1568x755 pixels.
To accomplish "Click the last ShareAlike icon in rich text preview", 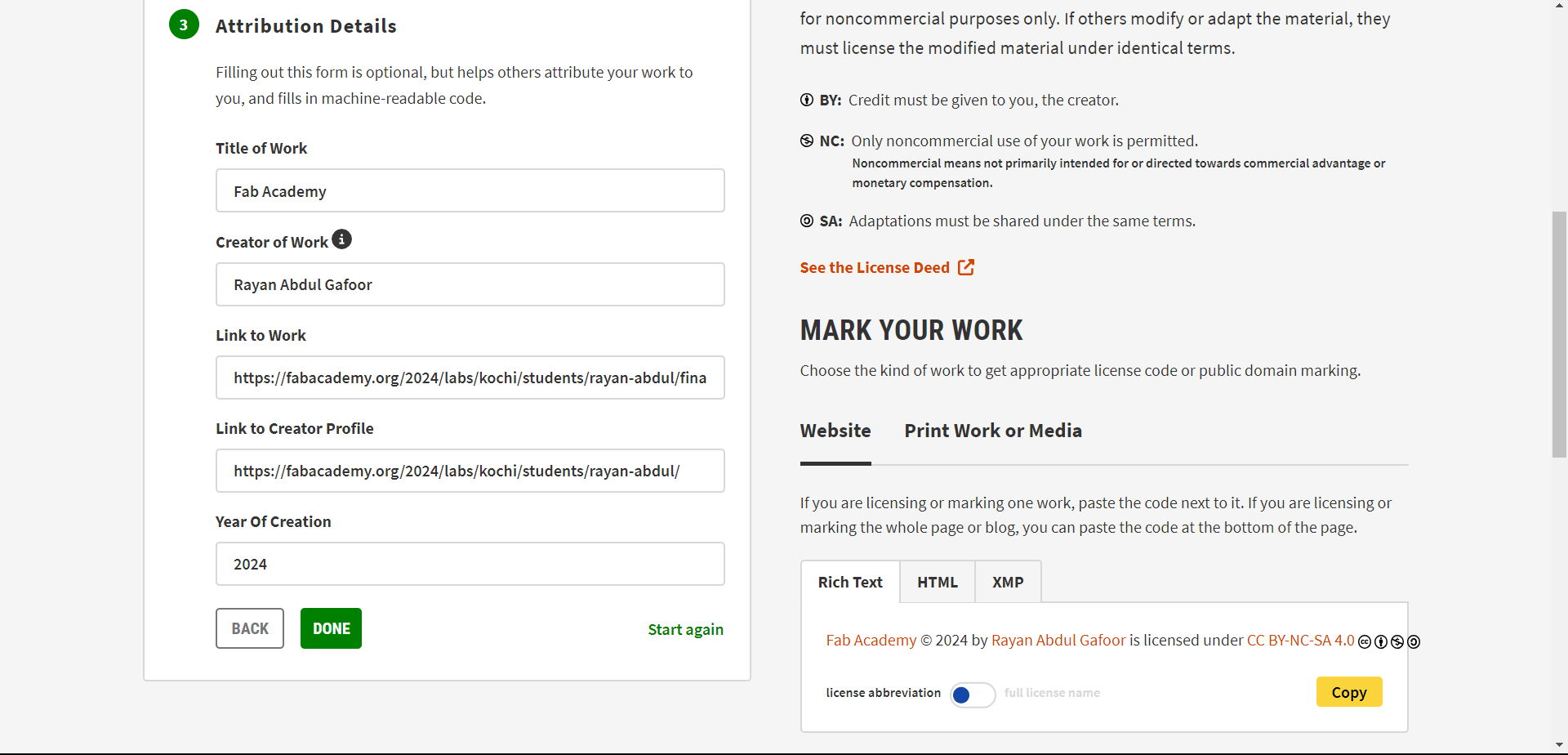I will (1414, 642).
